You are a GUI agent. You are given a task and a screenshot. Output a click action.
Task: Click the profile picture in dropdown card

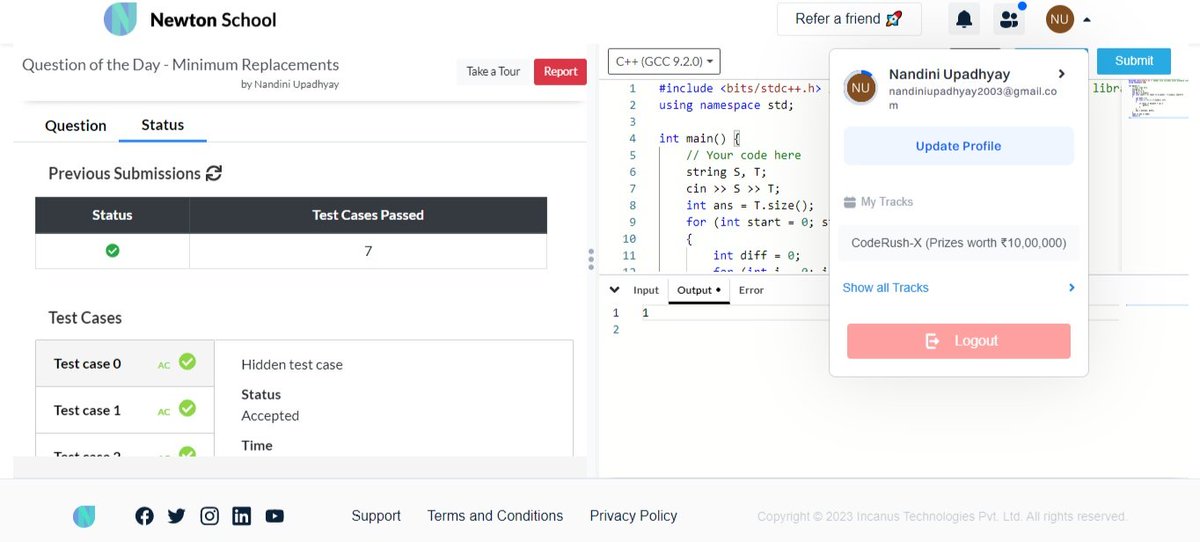860,87
